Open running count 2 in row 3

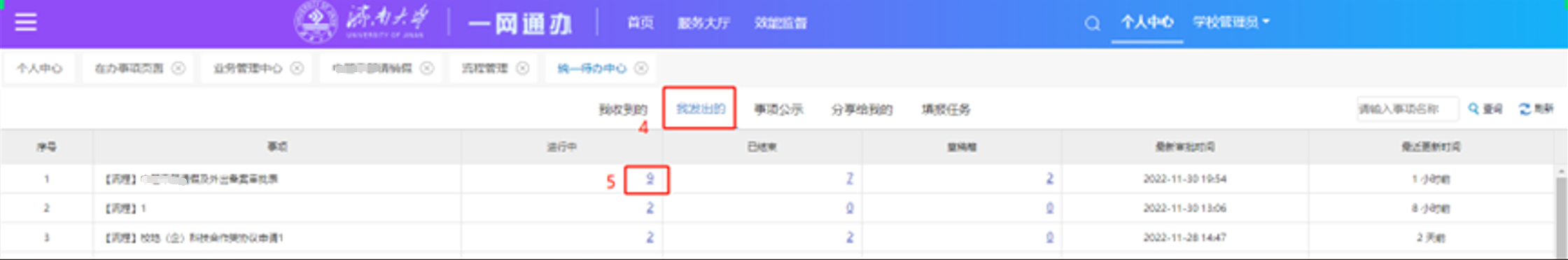[x=650, y=238]
